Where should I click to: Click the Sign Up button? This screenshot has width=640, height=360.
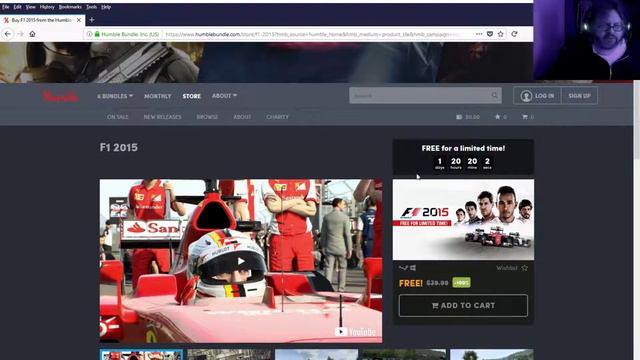[x=580, y=96]
